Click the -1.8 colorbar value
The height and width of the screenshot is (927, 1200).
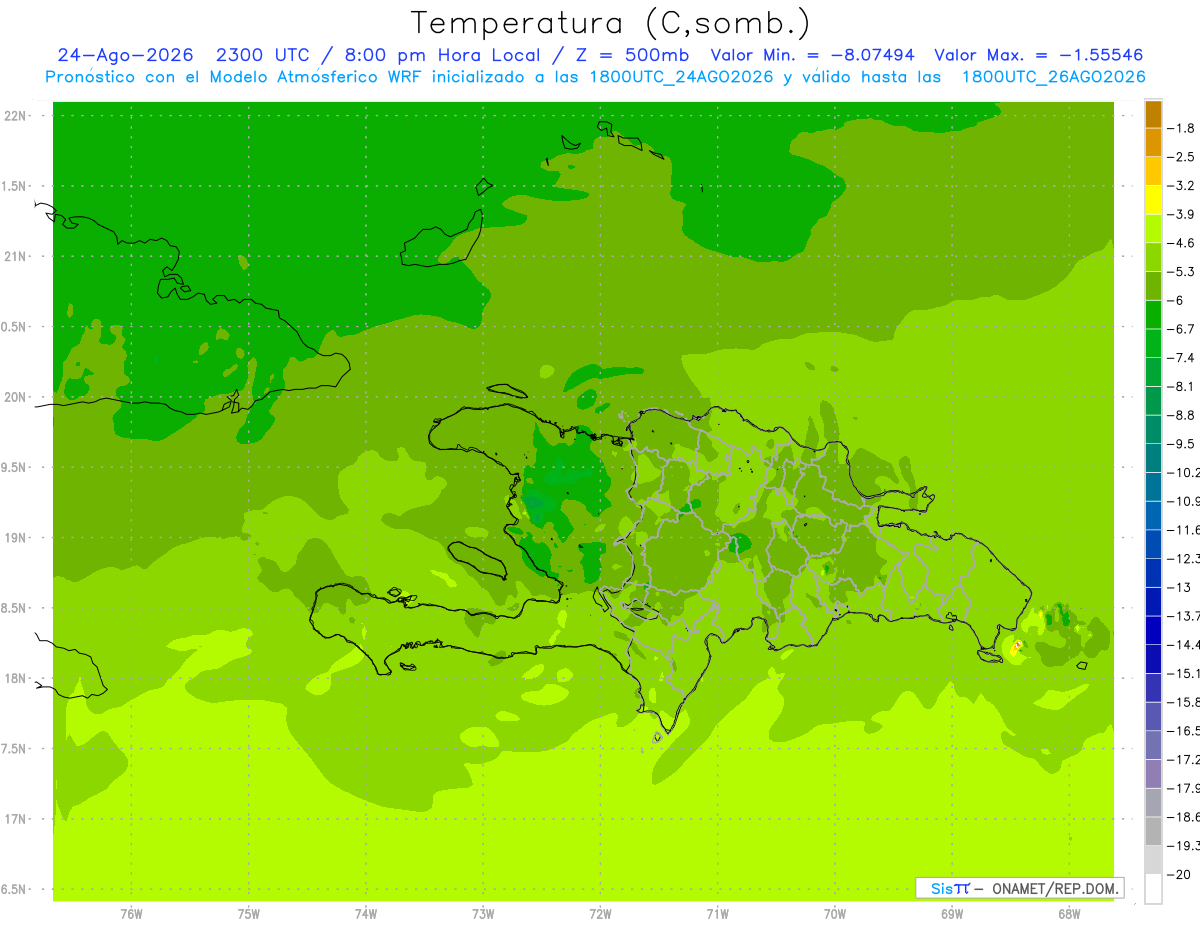tap(1181, 128)
